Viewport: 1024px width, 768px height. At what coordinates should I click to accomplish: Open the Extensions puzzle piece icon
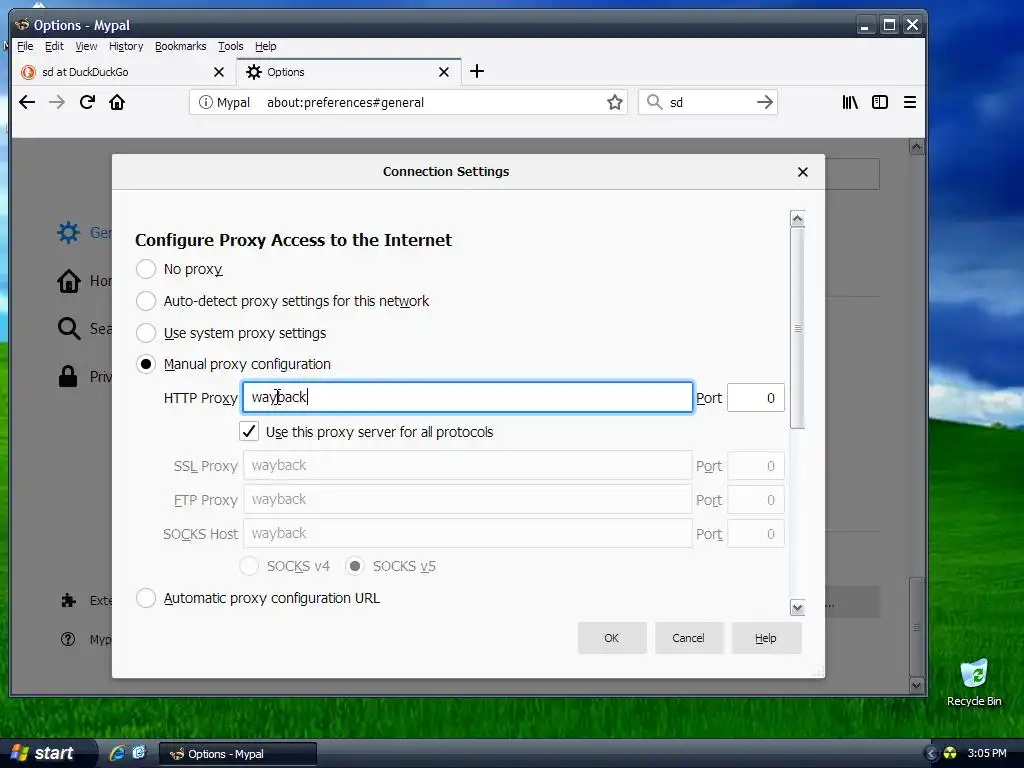[69, 600]
